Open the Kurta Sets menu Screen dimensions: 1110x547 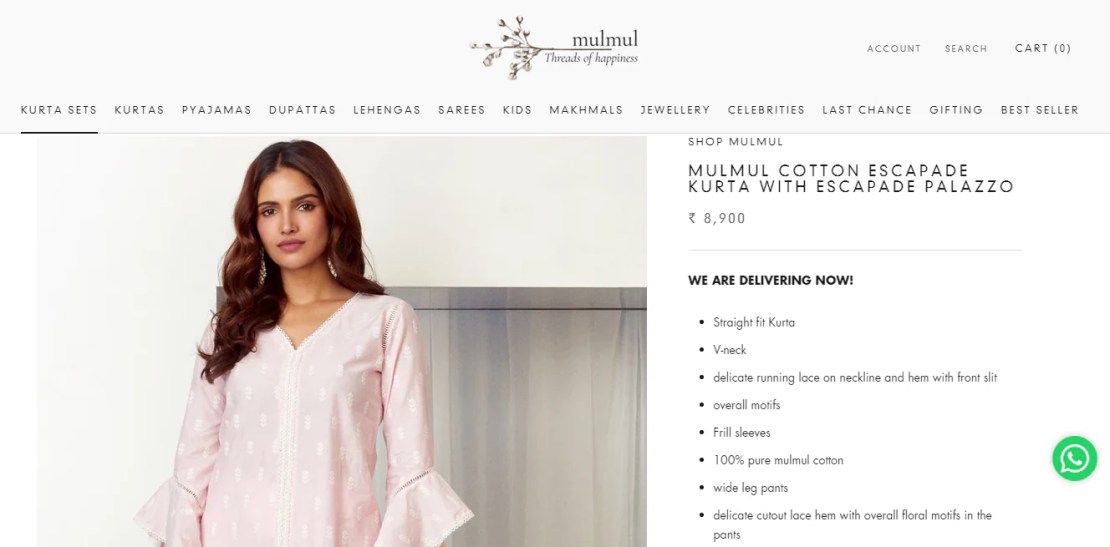tap(59, 110)
